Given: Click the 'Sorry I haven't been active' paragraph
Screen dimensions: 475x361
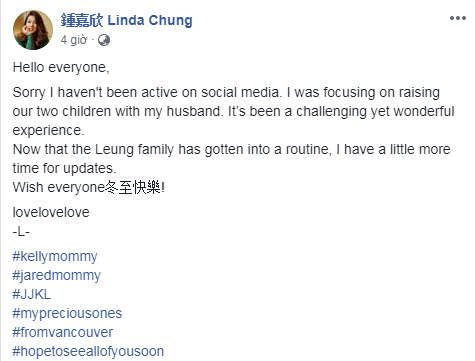Looking at the screenshot, I should (x=233, y=111).
